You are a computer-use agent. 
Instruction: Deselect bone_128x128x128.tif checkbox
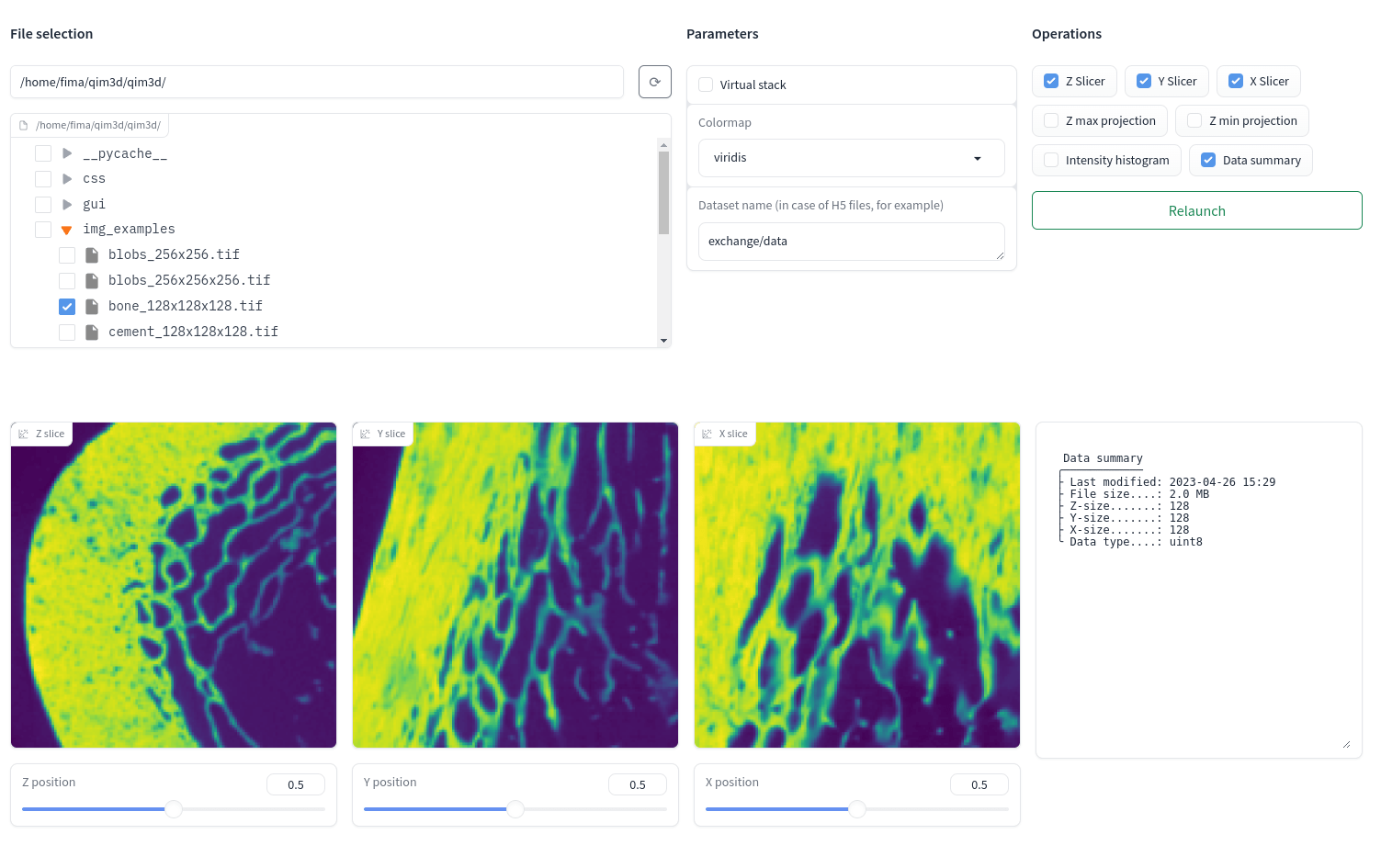67,306
